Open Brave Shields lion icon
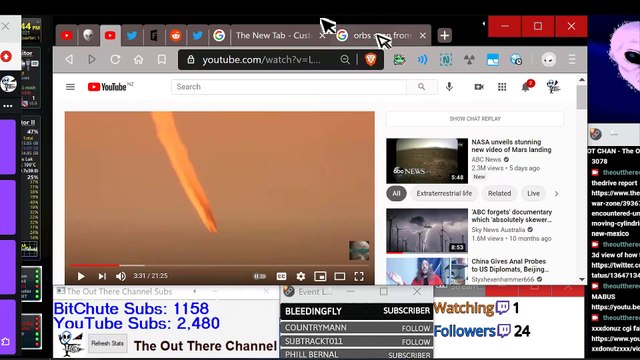 pyautogui.click(x=371, y=60)
